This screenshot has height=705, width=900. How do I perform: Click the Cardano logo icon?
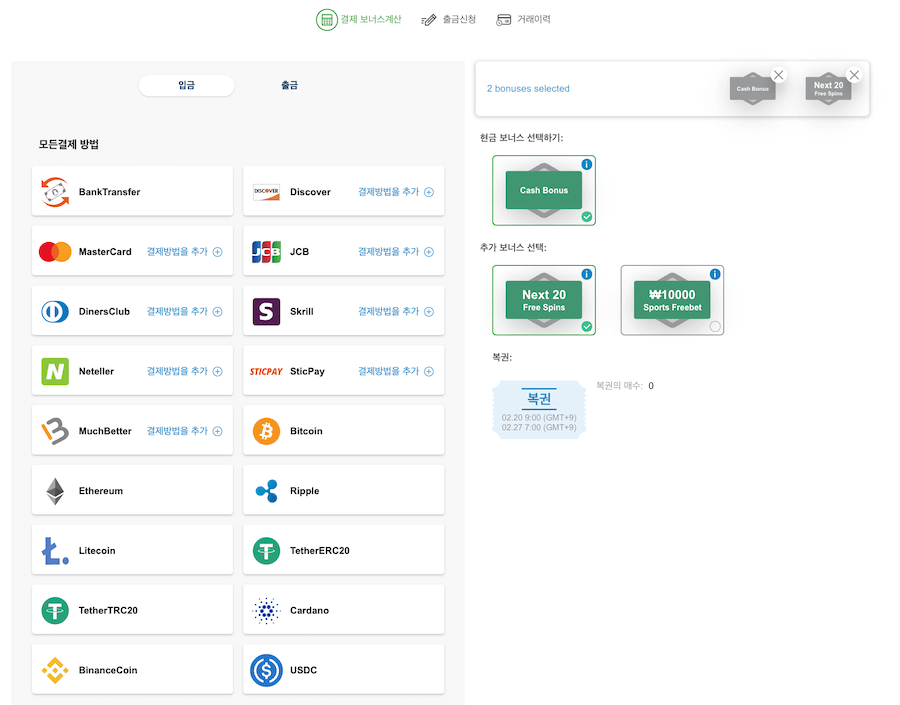coord(266,610)
